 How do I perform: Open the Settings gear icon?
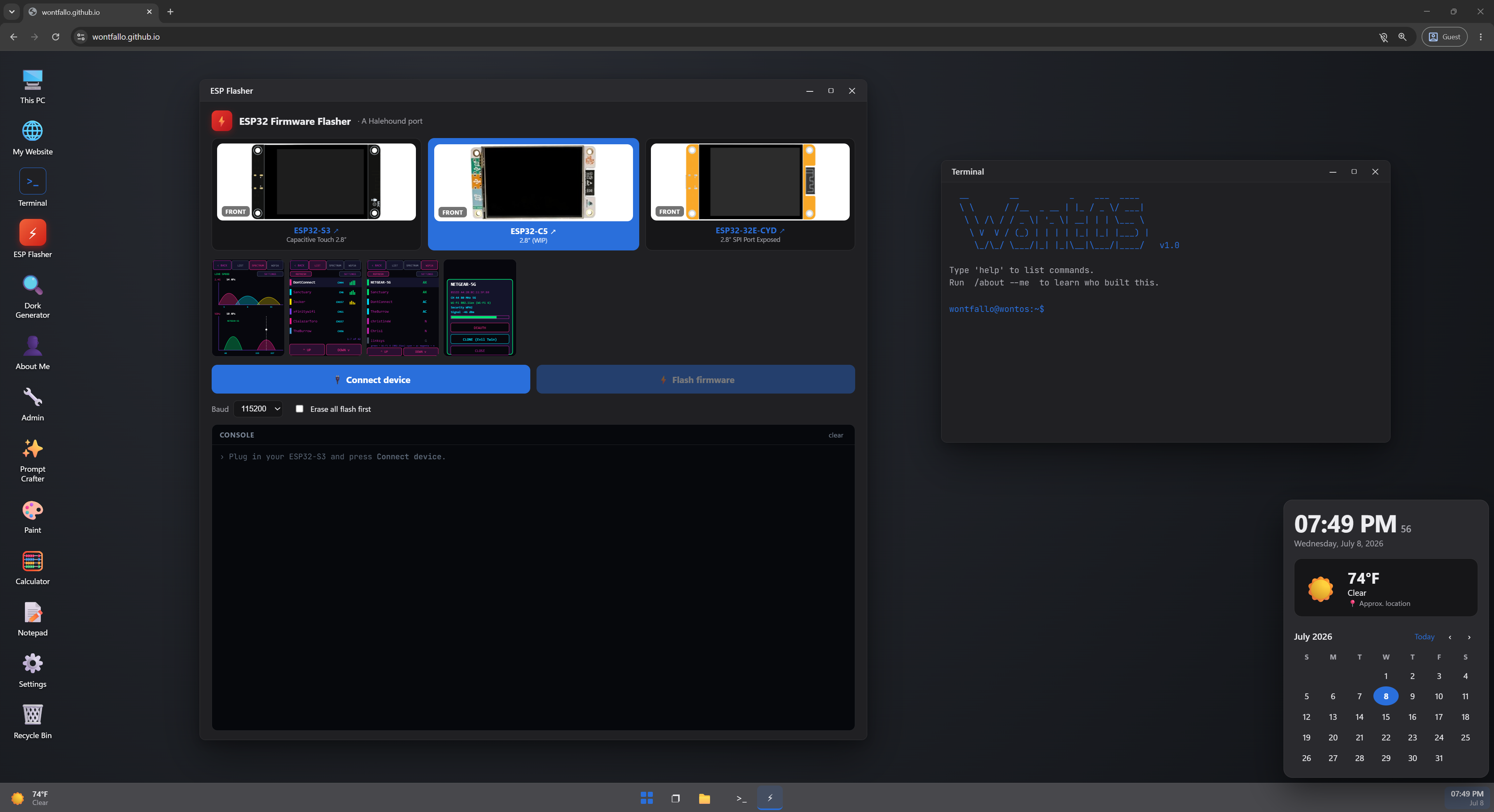pos(32,670)
